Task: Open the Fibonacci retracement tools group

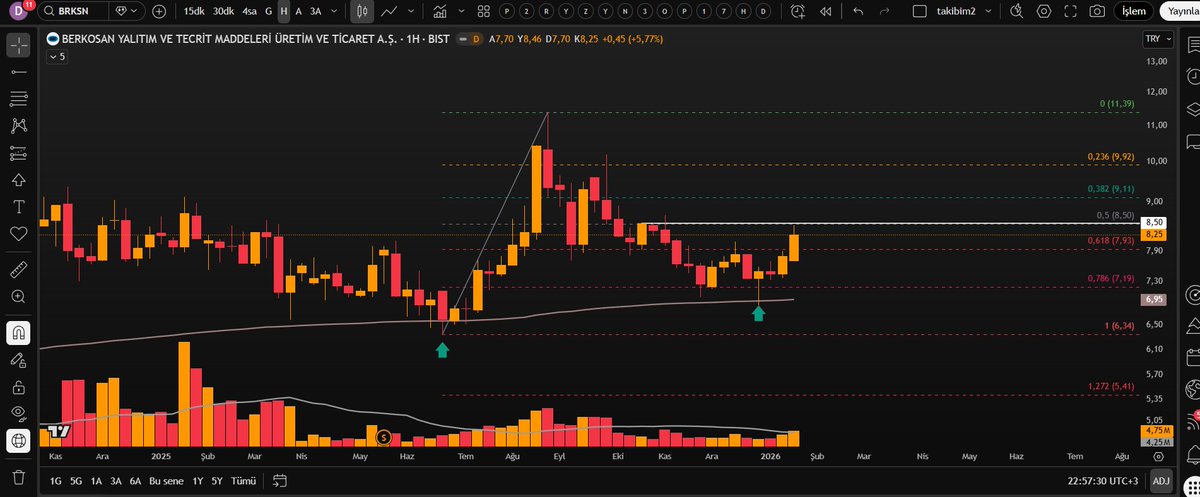Action: tap(18, 98)
